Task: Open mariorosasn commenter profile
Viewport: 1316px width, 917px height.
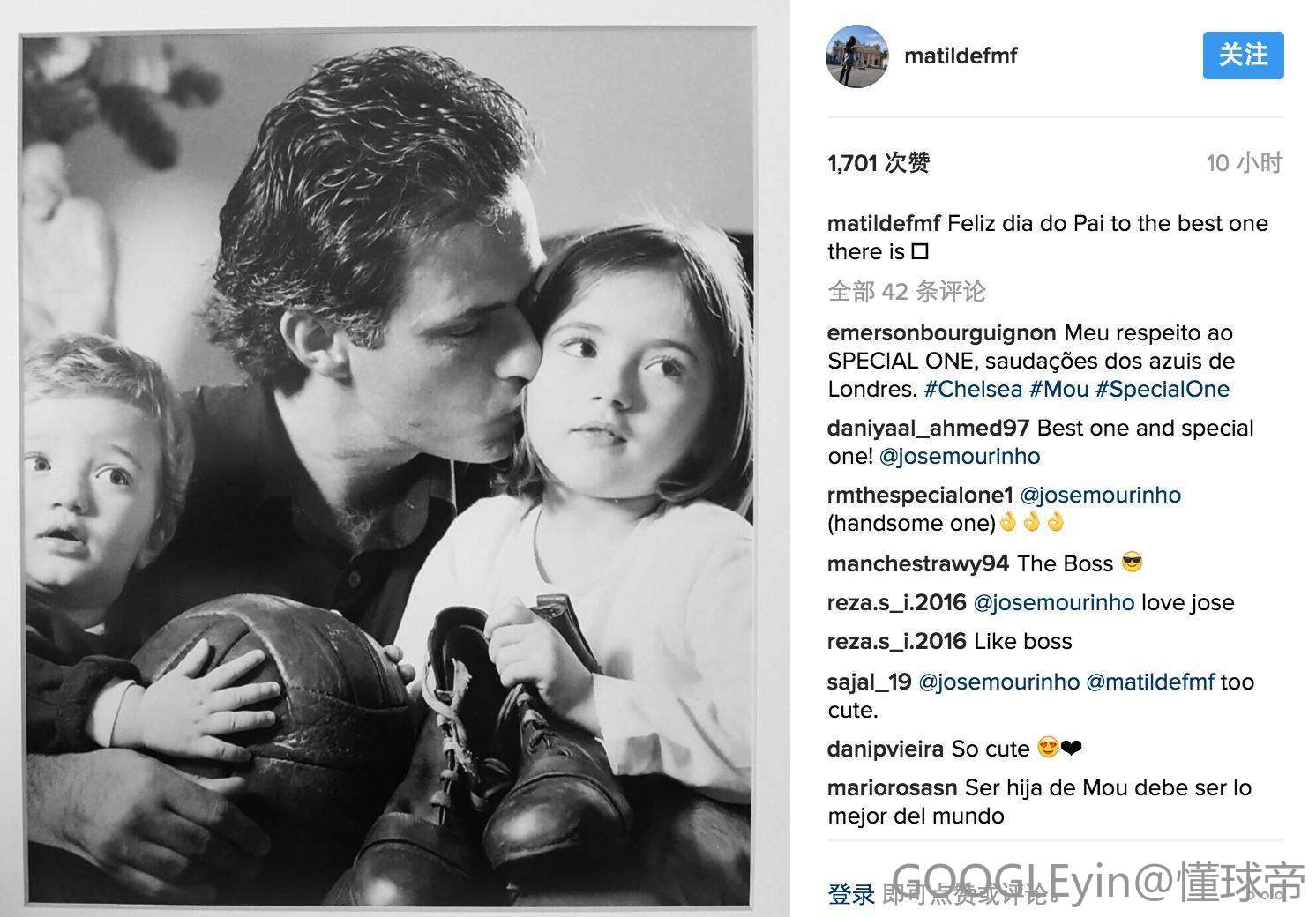Action: tap(893, 787)
